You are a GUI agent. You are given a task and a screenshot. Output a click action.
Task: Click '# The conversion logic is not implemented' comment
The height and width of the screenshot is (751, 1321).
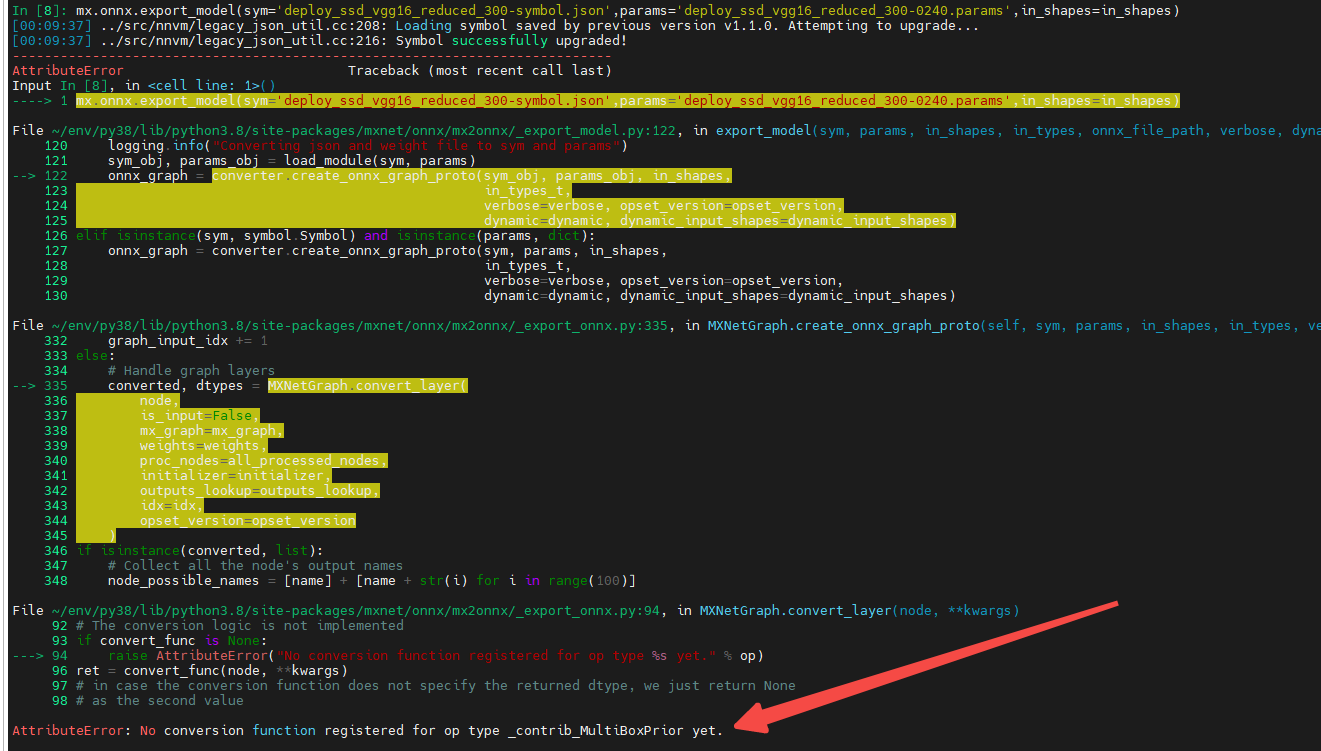[x=240, y=625]
